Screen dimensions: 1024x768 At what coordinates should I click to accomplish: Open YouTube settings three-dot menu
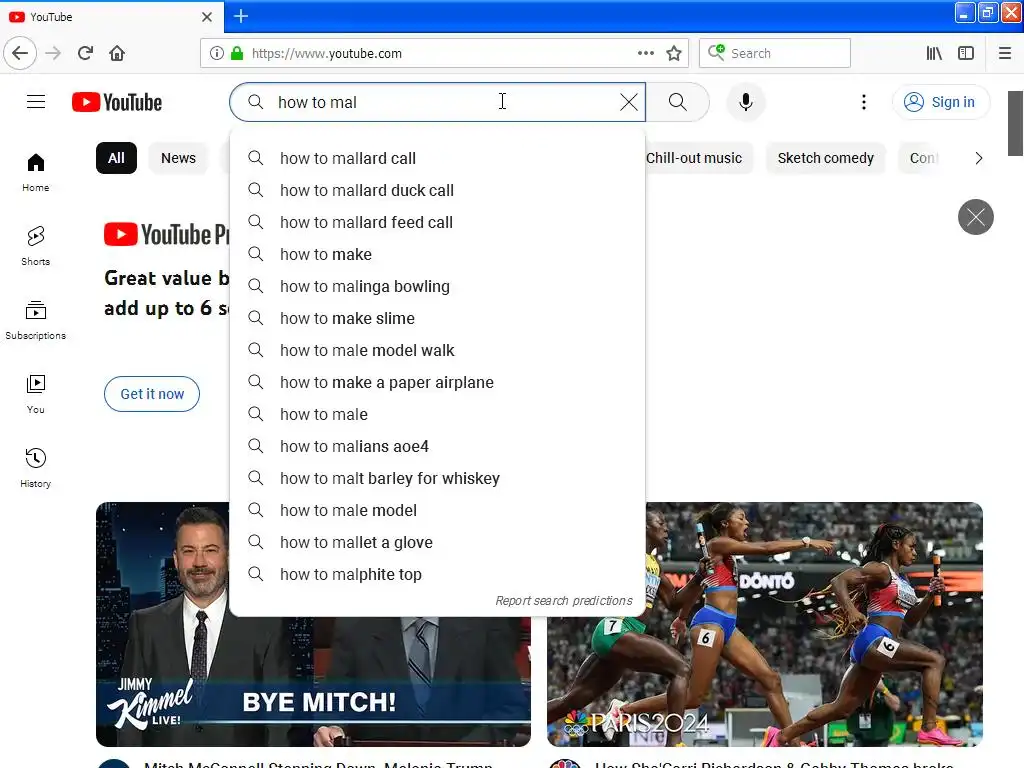863,102
